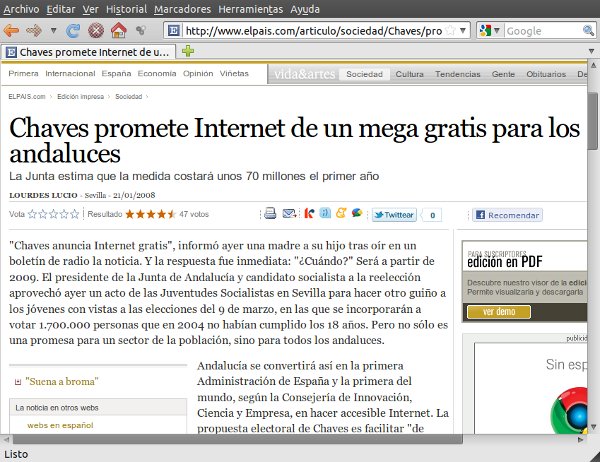This screenshot has height=462, width=600.
Task: Click the printer icon to print the article
Action: (x=269, y=213)
